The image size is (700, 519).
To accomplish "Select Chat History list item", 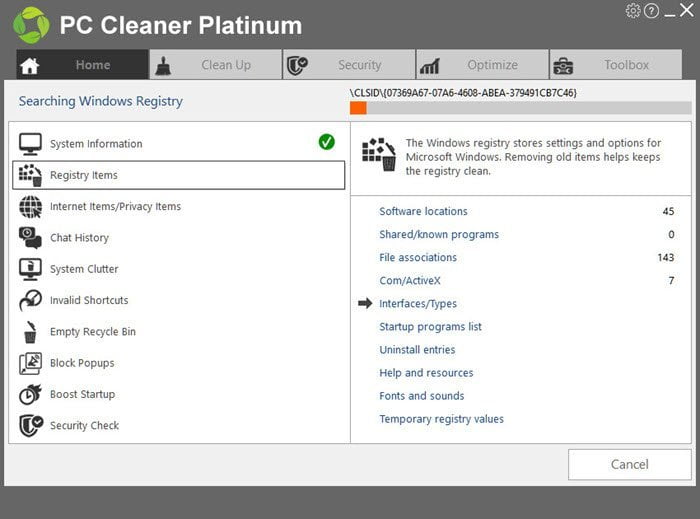I will tap(179, 238).
